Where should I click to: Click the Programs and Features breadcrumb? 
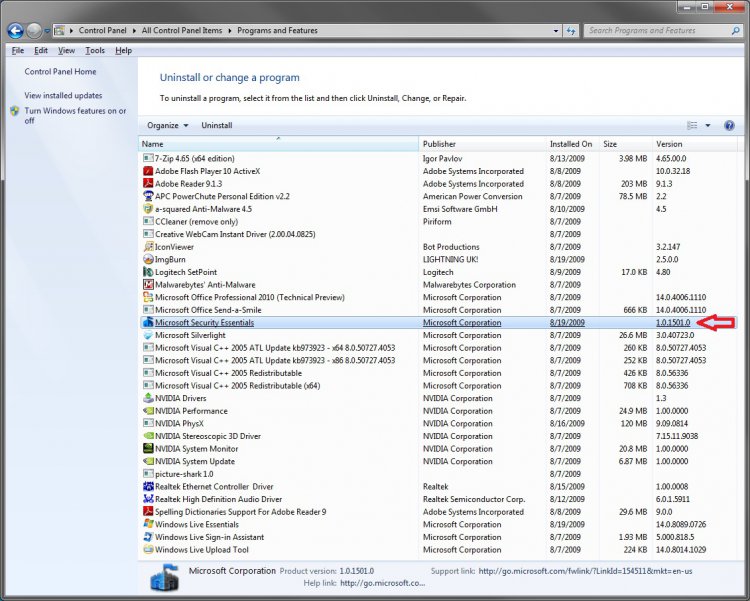(x=277, y=31)
